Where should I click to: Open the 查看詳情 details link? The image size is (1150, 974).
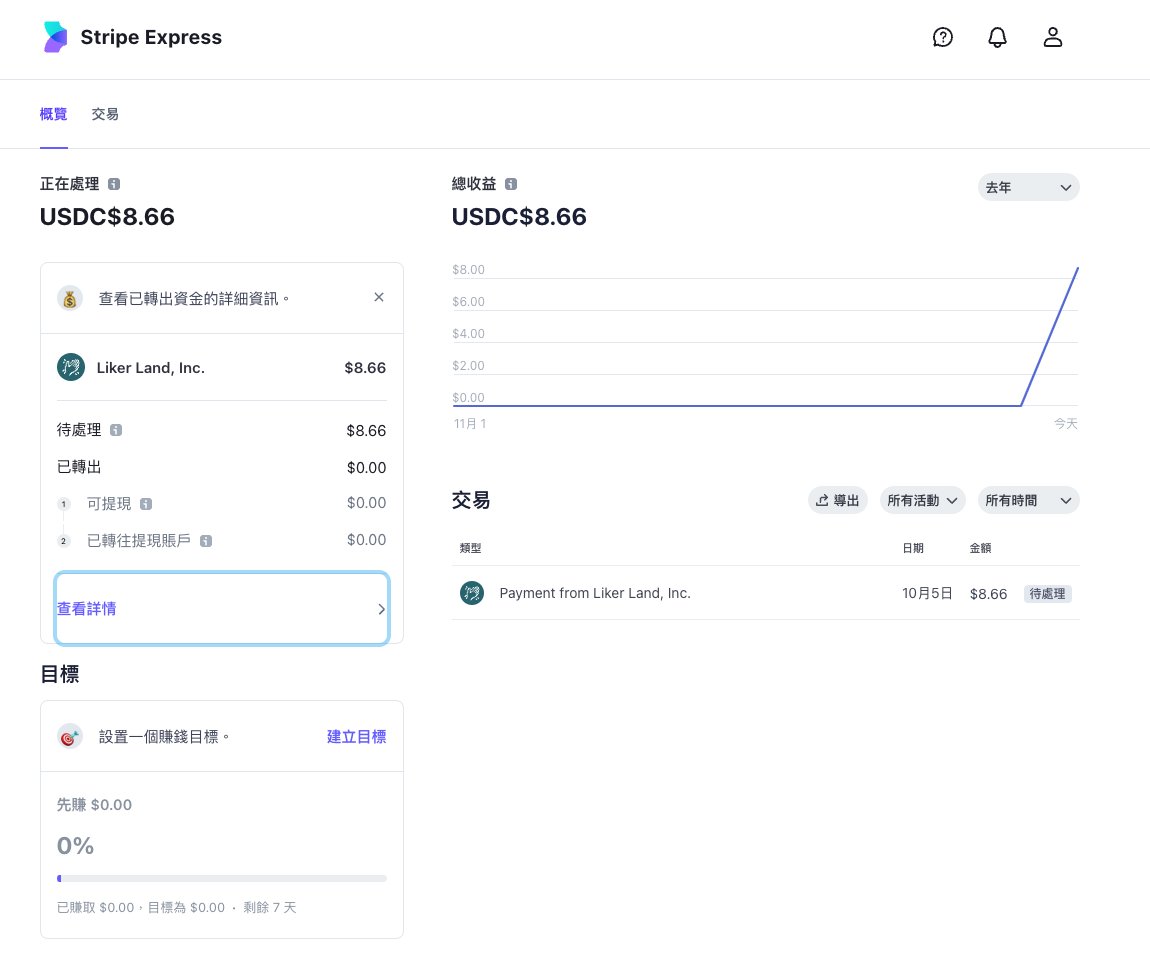[87, 608]
